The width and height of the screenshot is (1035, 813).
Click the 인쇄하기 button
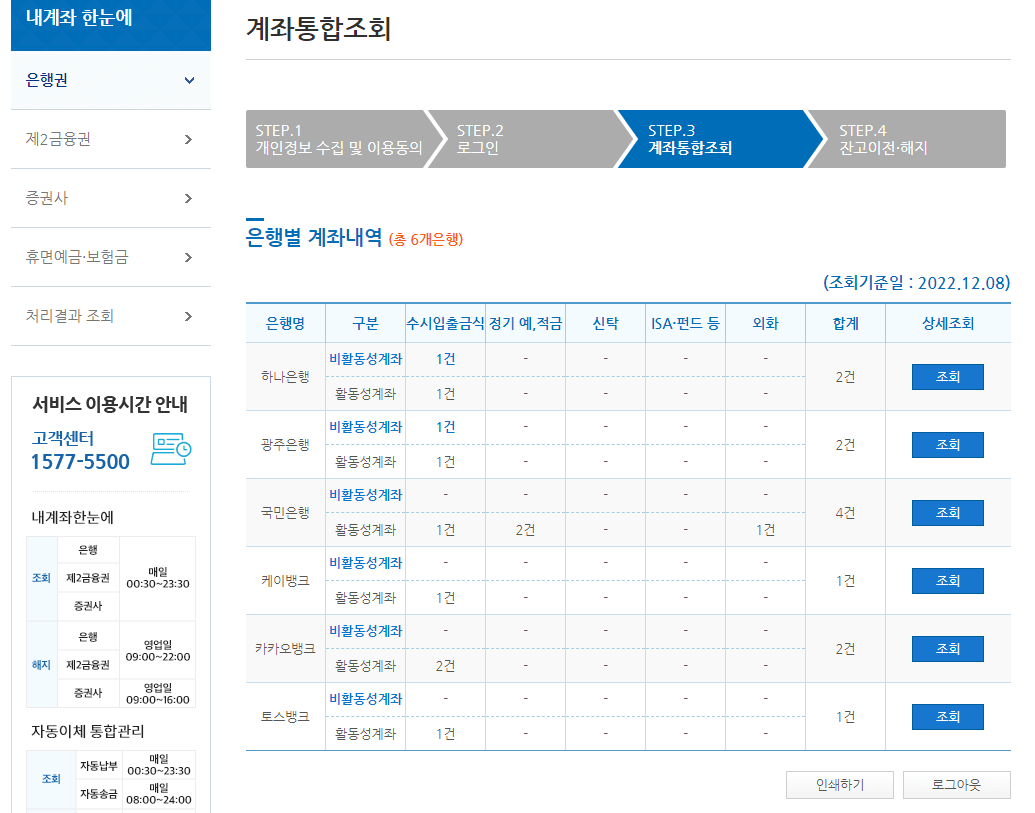tap(839, 784)
